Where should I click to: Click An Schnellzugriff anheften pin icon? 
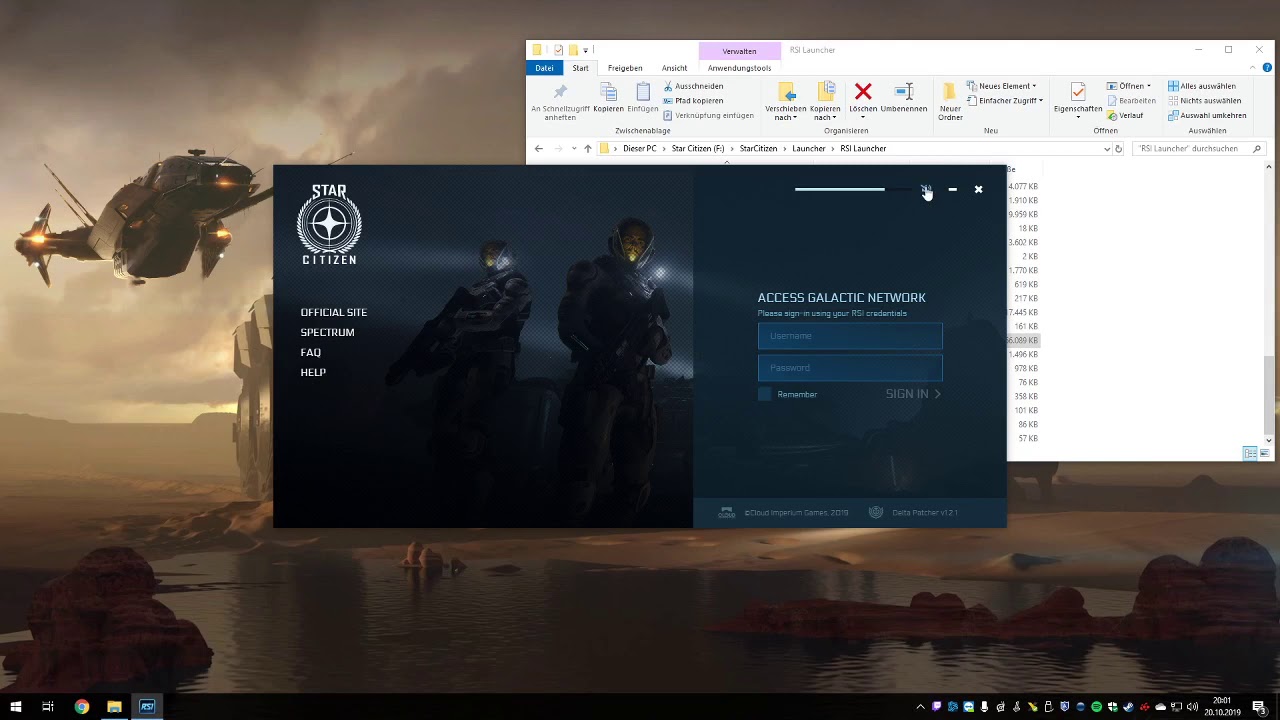click(x=560, y=93)
